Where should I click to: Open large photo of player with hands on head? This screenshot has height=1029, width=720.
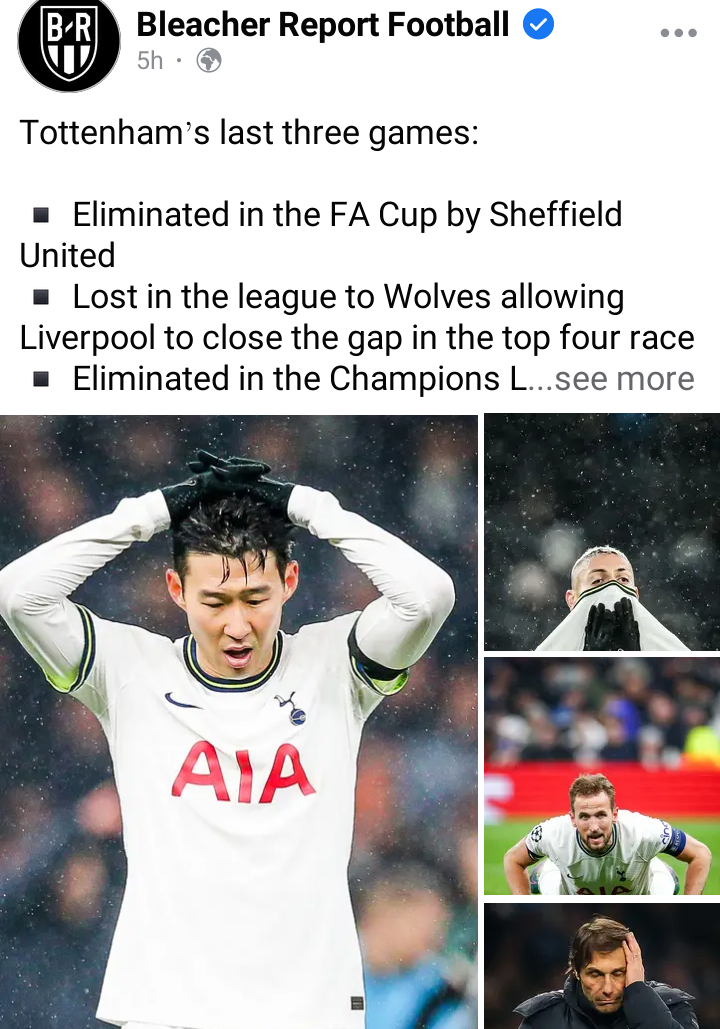[x=239, y=721]
